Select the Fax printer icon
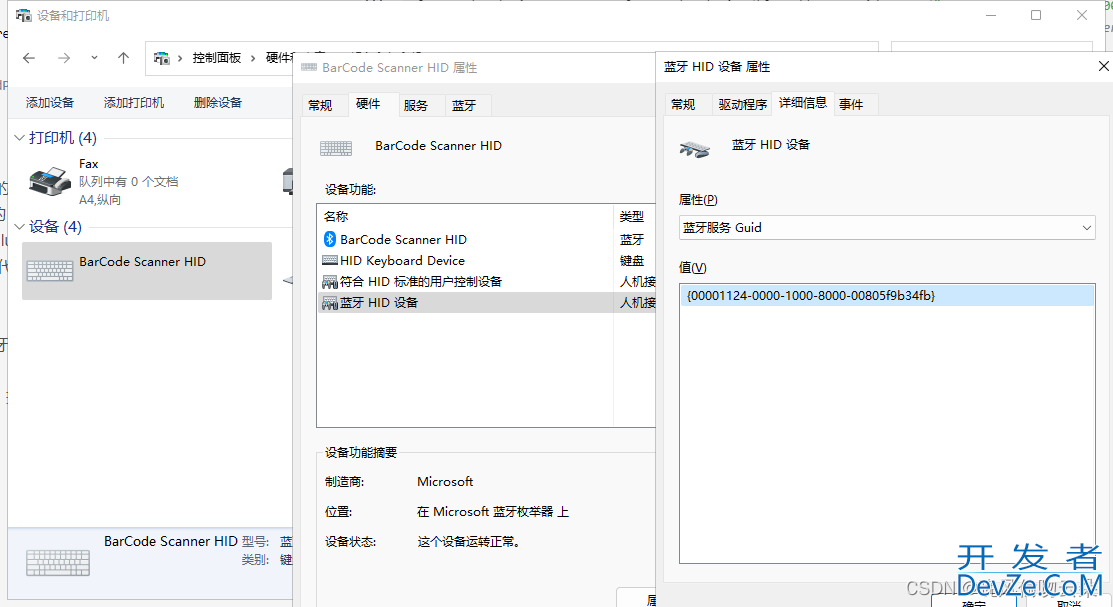The image size is (1113, 607). click(50, 181)
